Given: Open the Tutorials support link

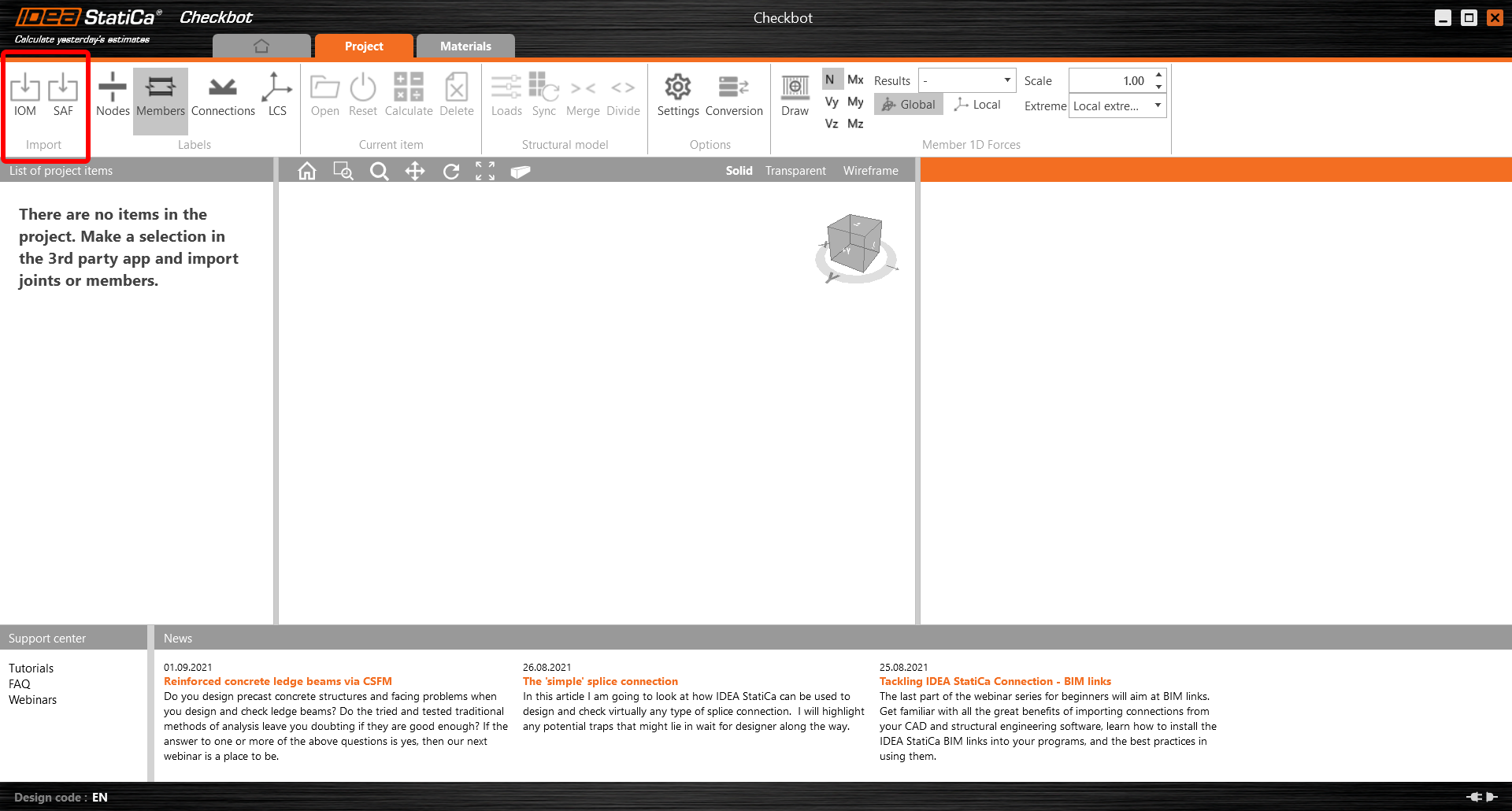Looking at the screenshot, I should pos(31,668).
